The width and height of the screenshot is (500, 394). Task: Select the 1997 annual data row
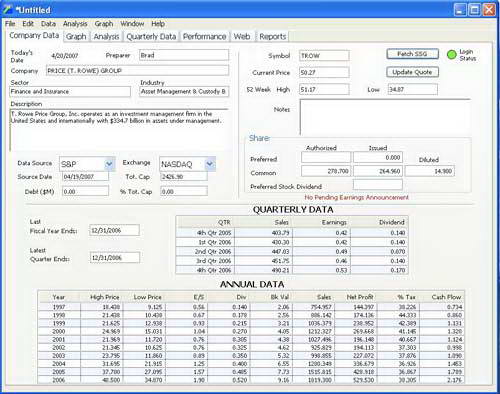click(251, 307)
